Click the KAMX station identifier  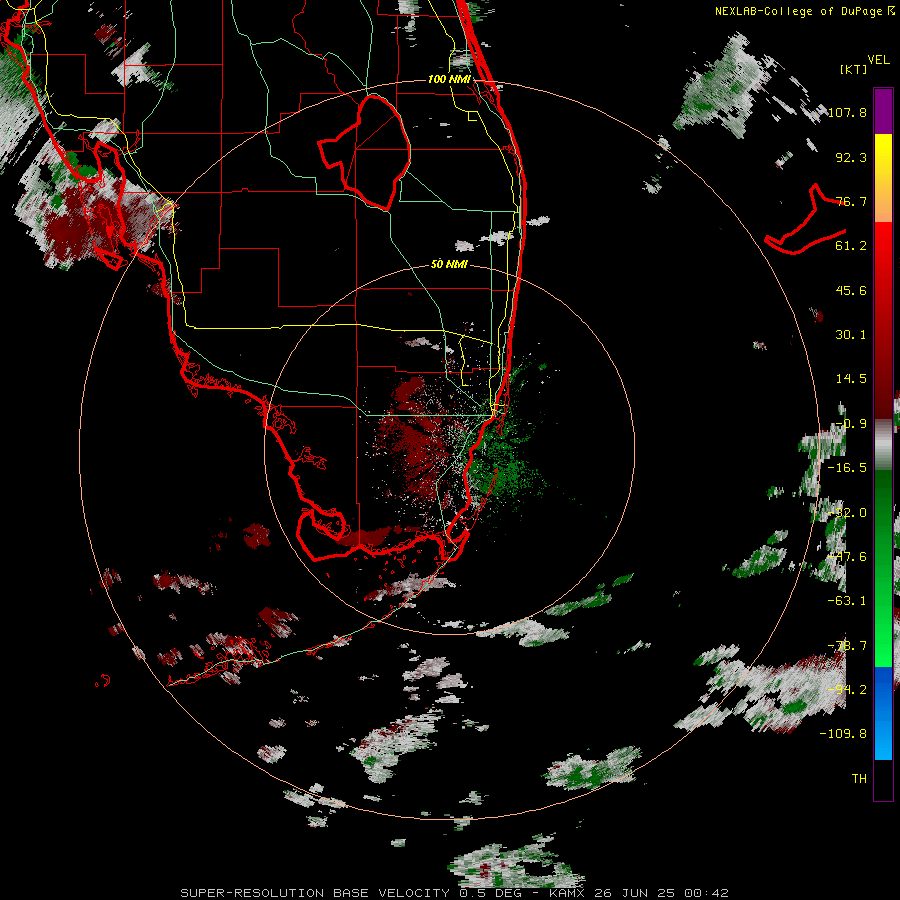tap(567, 893)
